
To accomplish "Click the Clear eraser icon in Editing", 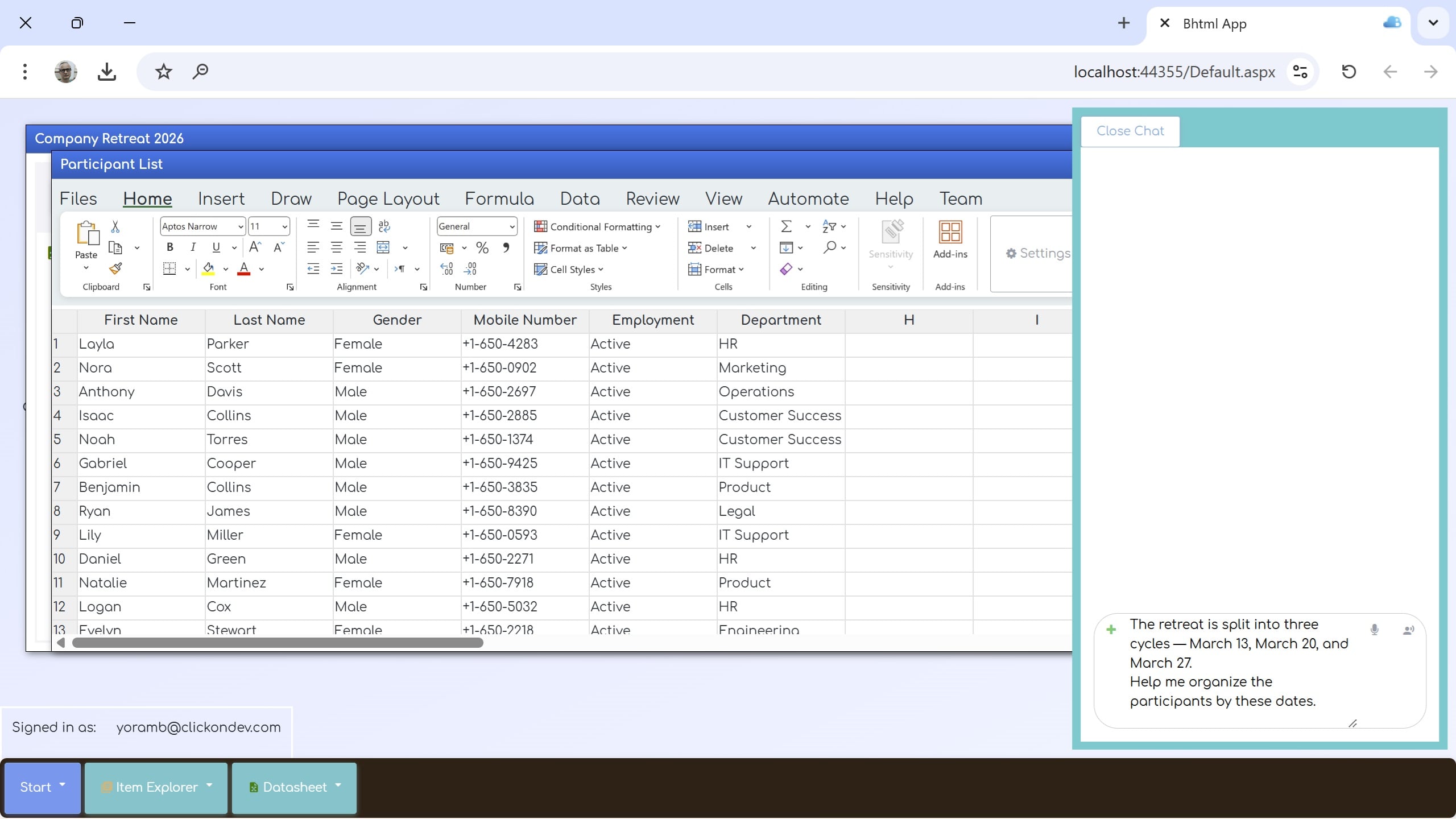I will tap(786, 269).
